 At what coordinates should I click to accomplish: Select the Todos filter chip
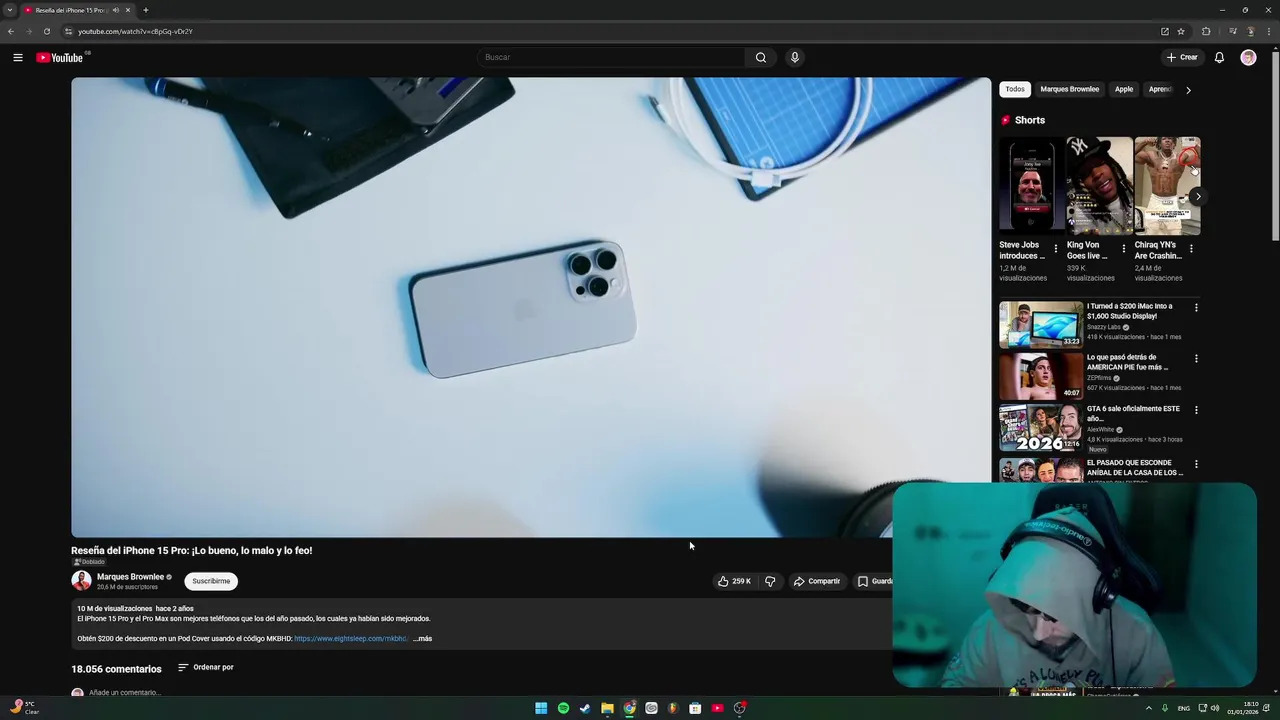pyautogui.click(x=1015, y=89)
